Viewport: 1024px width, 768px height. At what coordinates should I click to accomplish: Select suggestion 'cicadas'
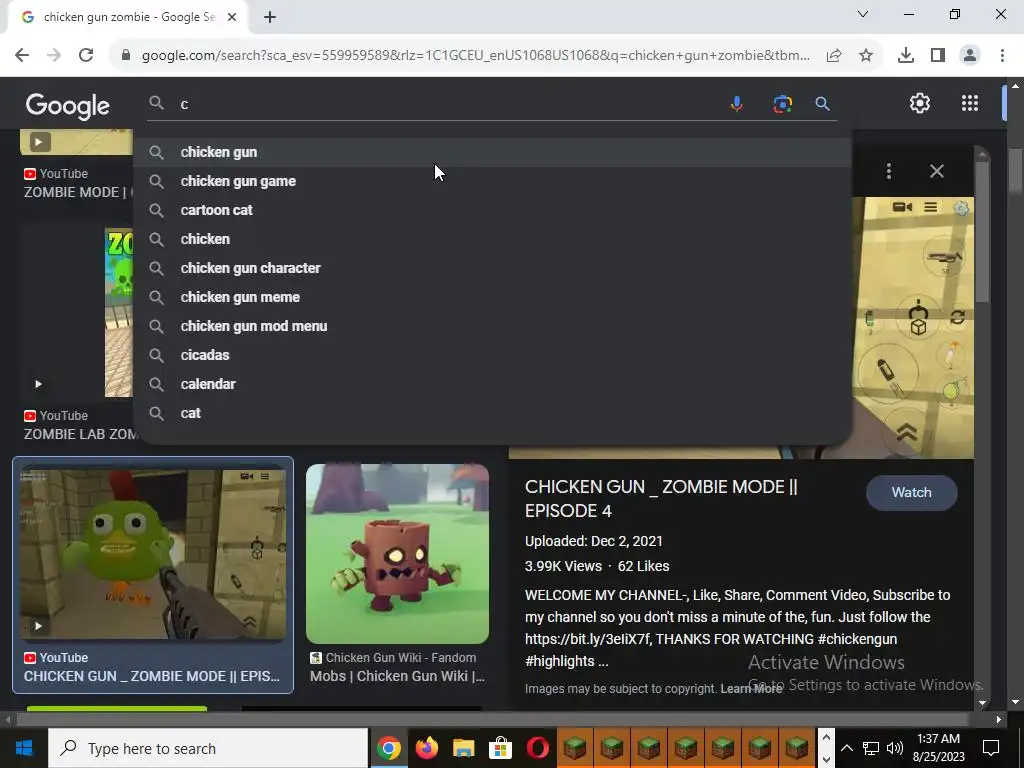[x=492, y=355]
